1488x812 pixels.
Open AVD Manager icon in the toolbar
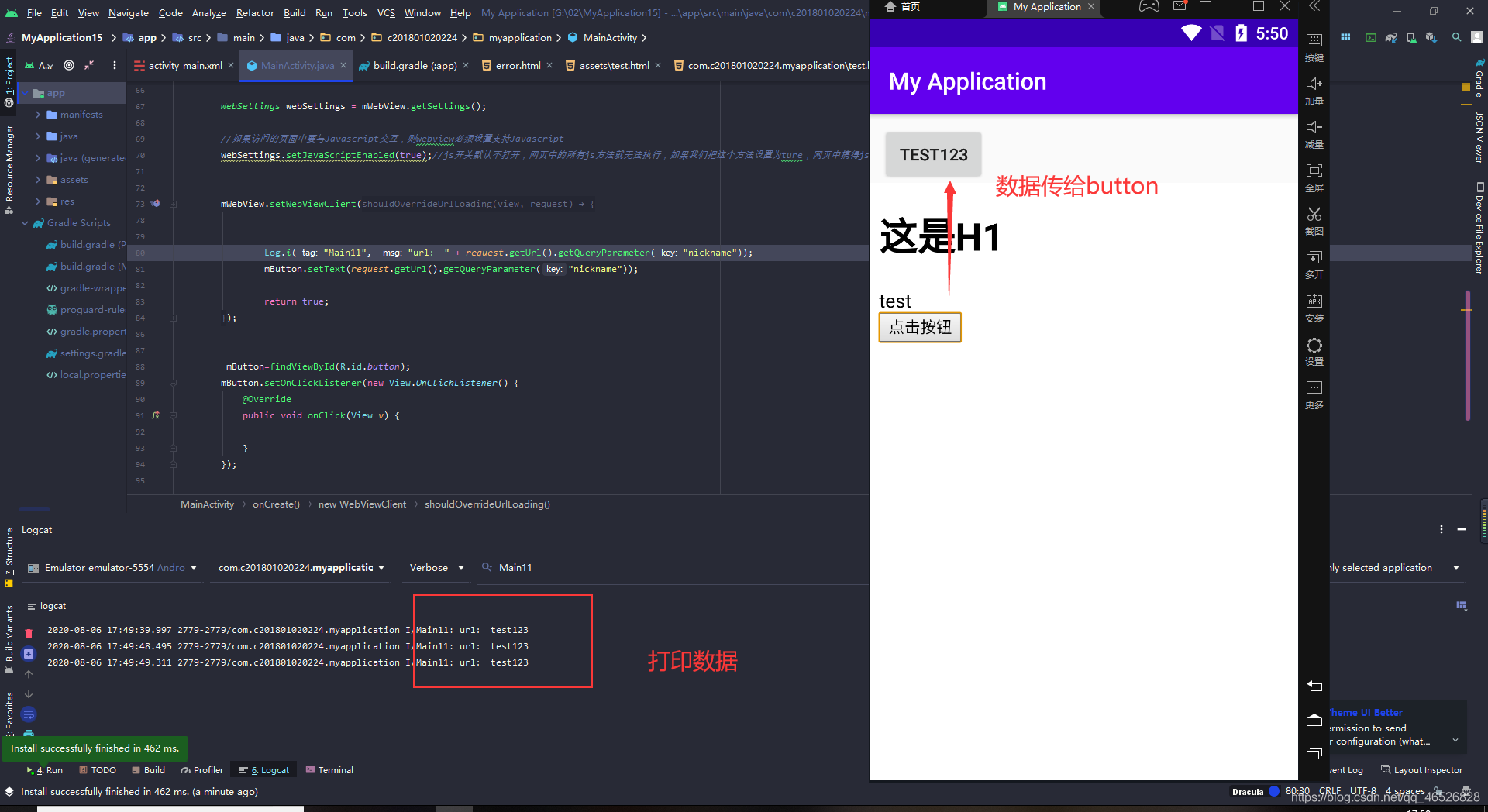point(1411,37)
